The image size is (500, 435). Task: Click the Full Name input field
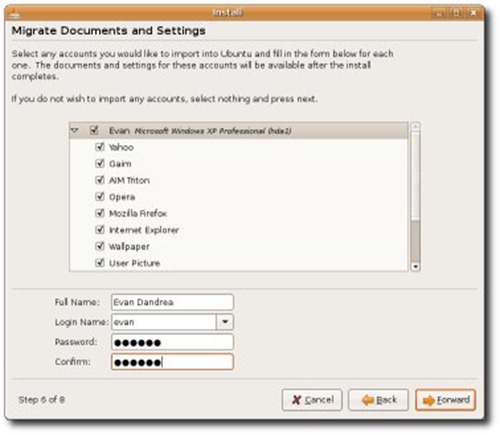pyautogui.click(x=172, y=302)
